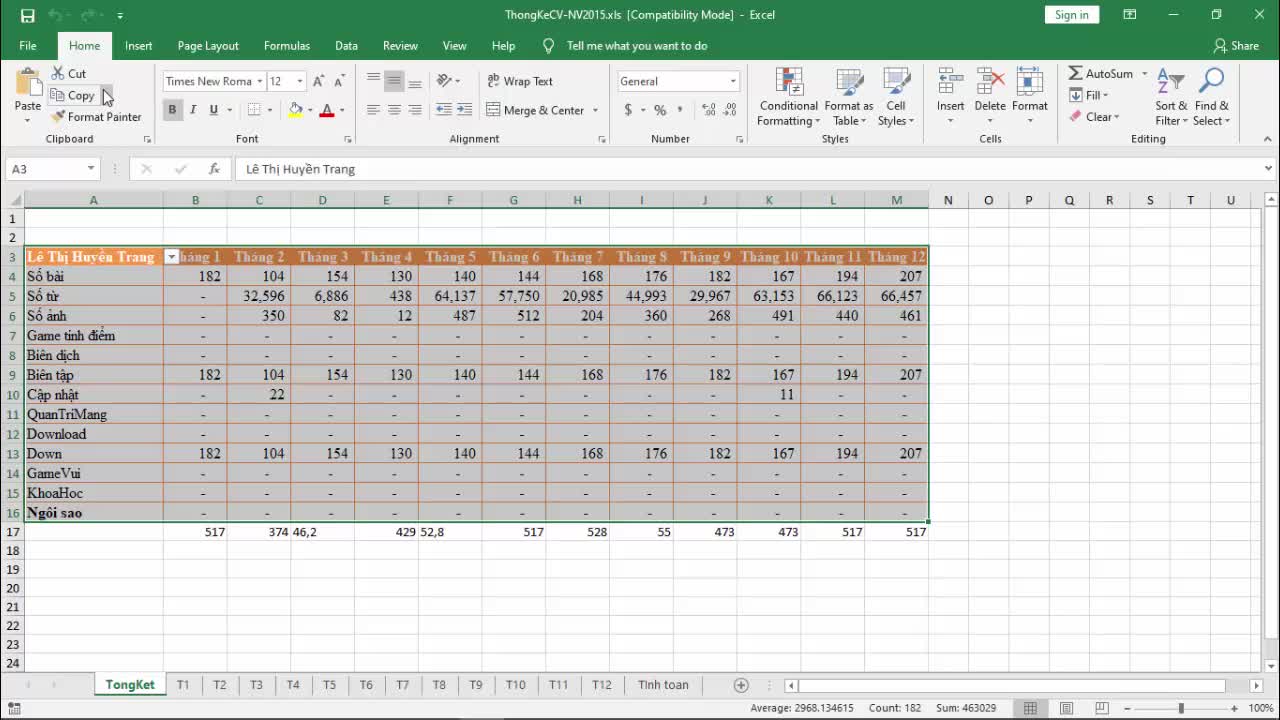The height and width of the screenshot is (720, 1280).
Task: Click the Sign in button
Action: 1072,15
